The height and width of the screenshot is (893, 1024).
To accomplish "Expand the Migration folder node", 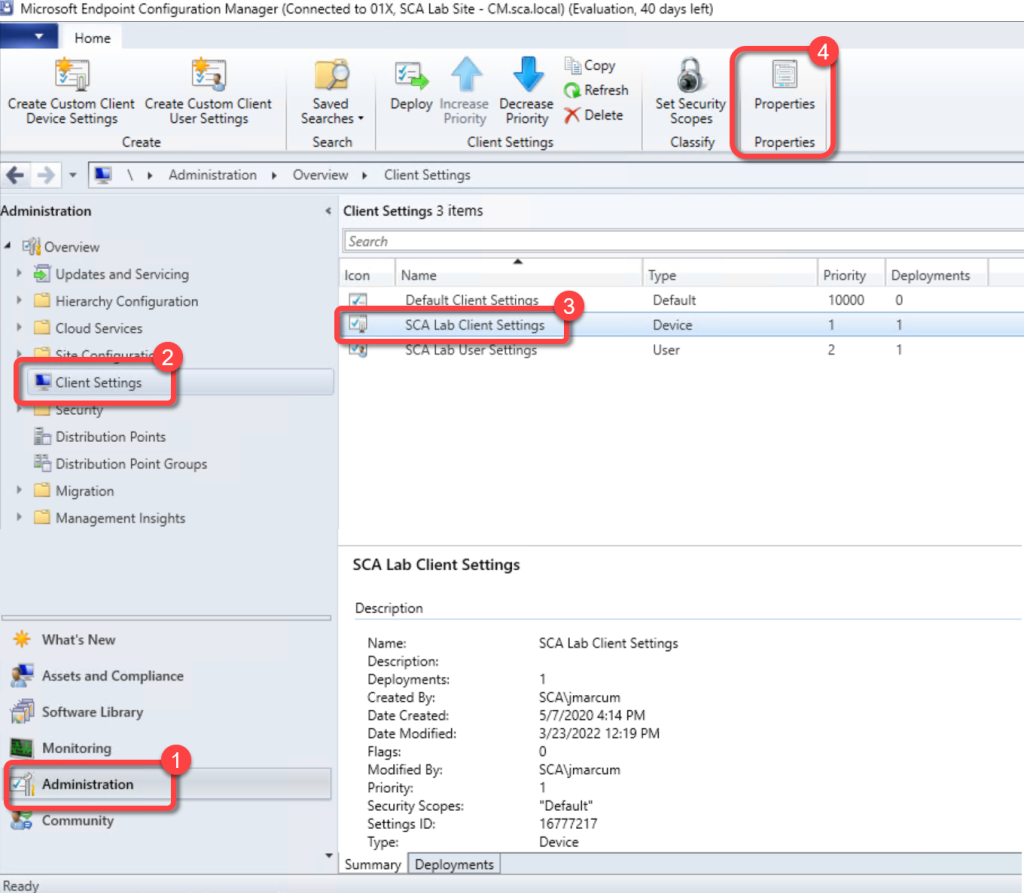I will (x=18, y=491).
